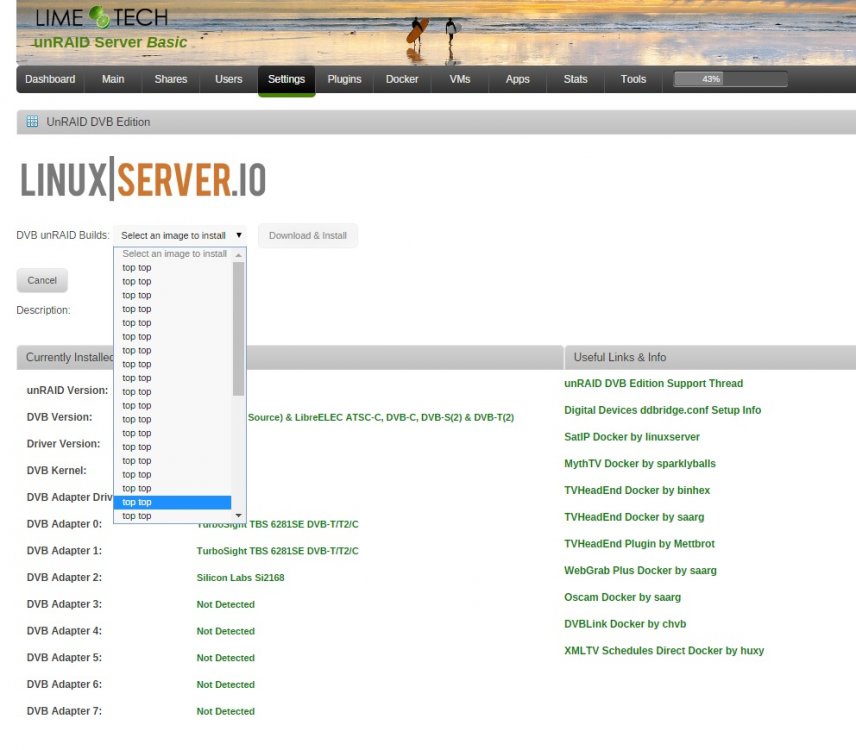Screen dimensions: 856x750
Task: Open the Docker tab
Action: click(402, 79)
